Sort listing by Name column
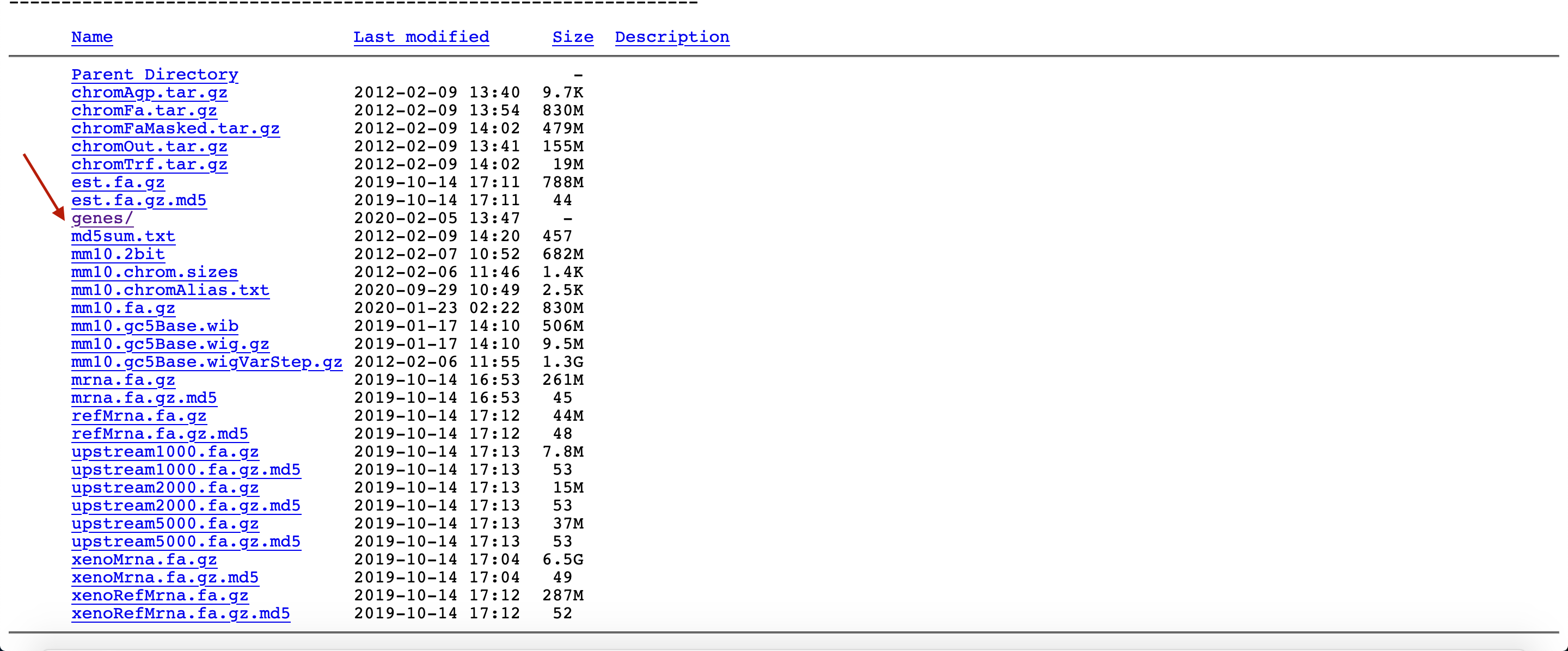1568x651 pixels. [x=92, y=36]
